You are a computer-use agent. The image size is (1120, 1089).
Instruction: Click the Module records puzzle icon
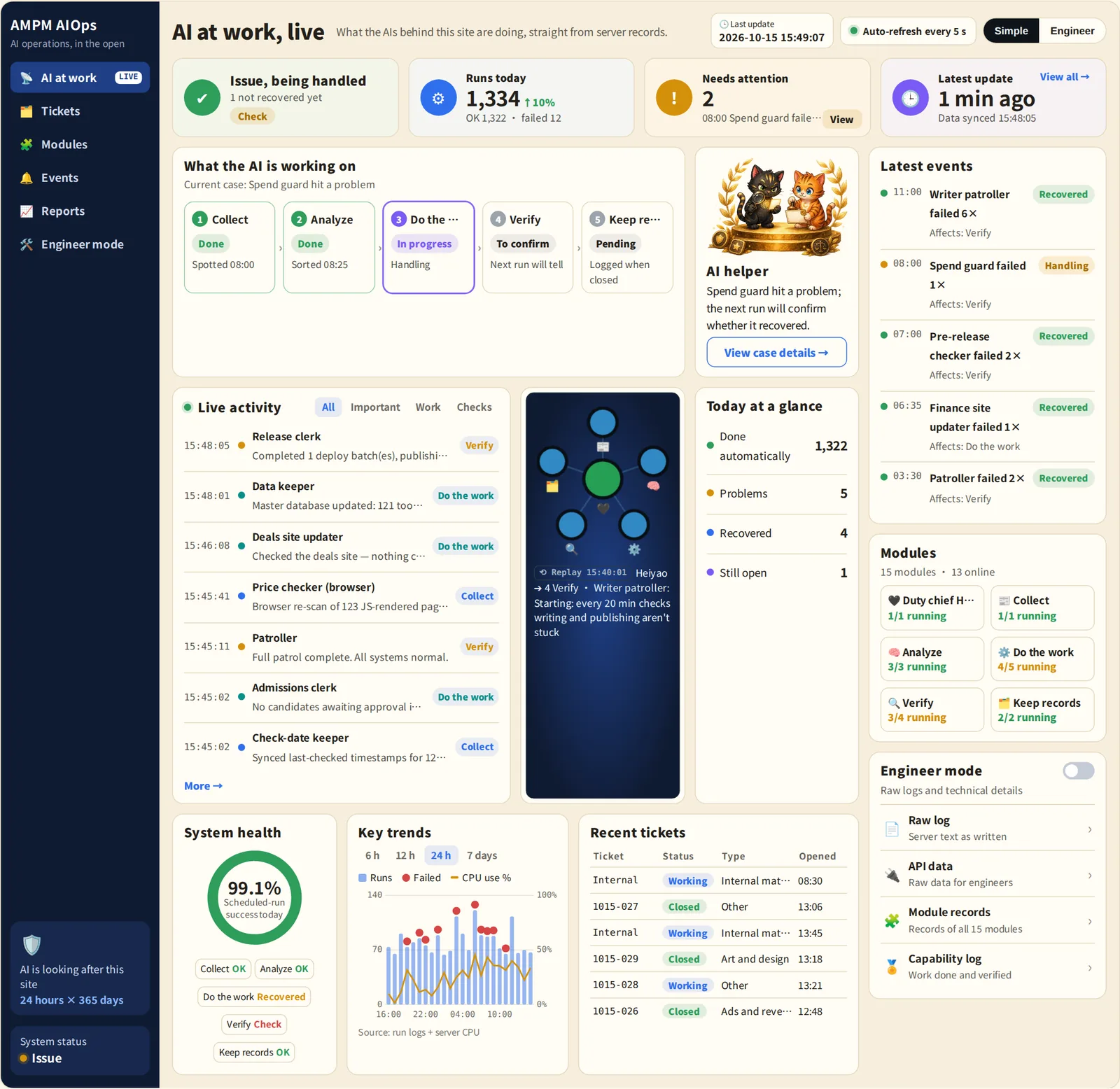(892, 921)
